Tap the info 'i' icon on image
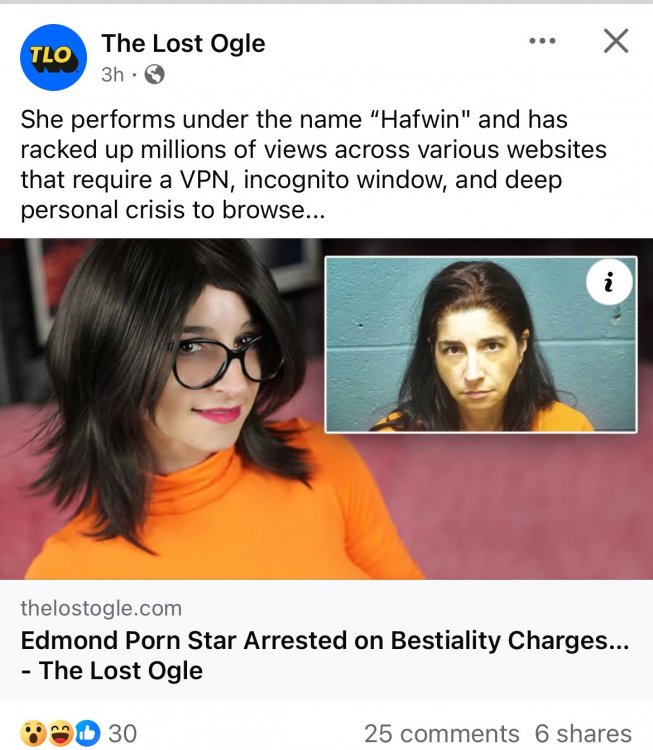The width and height of the screenshot is (653, 750). point(609,282)
